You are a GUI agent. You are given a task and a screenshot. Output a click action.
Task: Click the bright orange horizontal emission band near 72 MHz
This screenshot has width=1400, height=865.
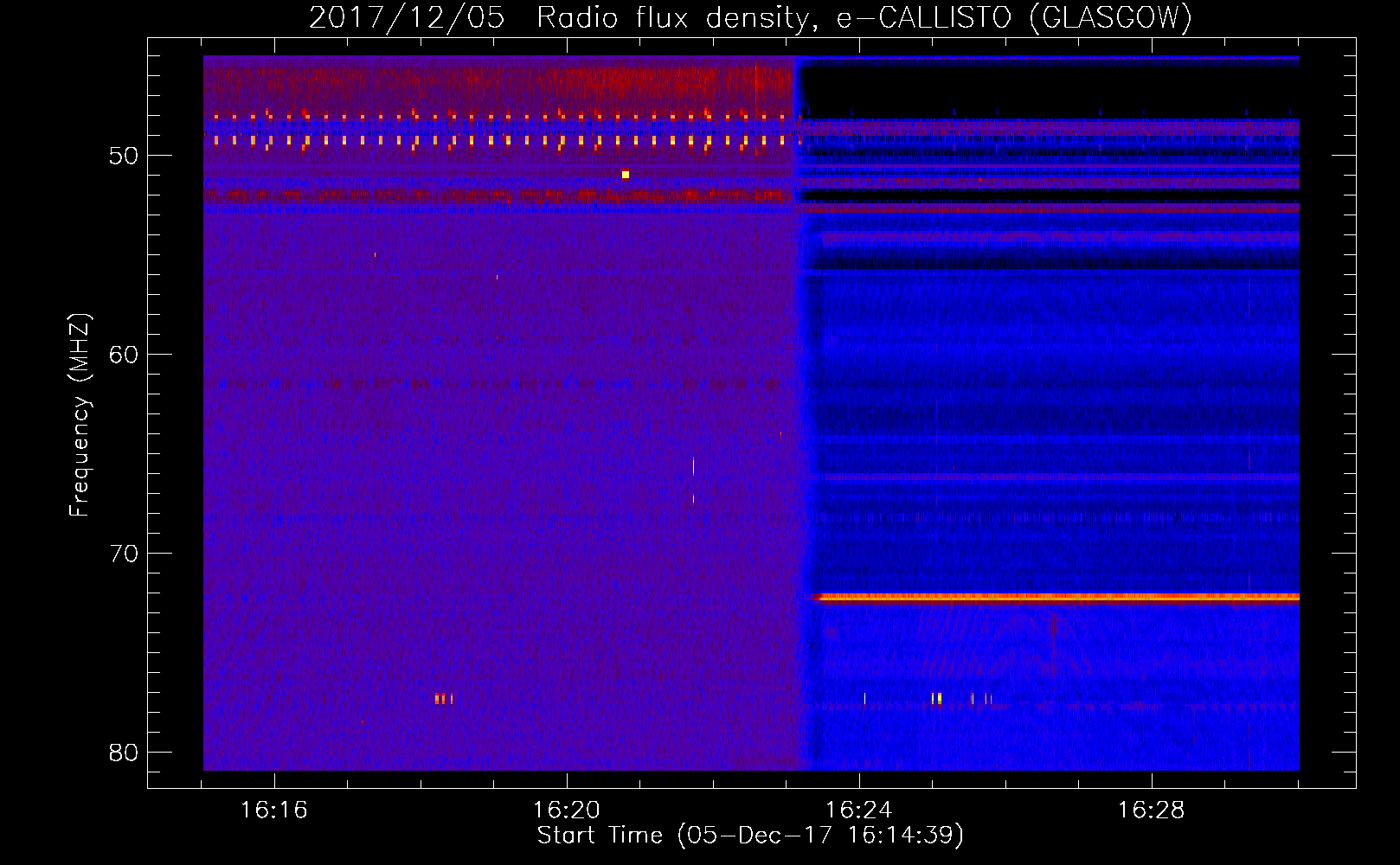tap(1057, 597)
